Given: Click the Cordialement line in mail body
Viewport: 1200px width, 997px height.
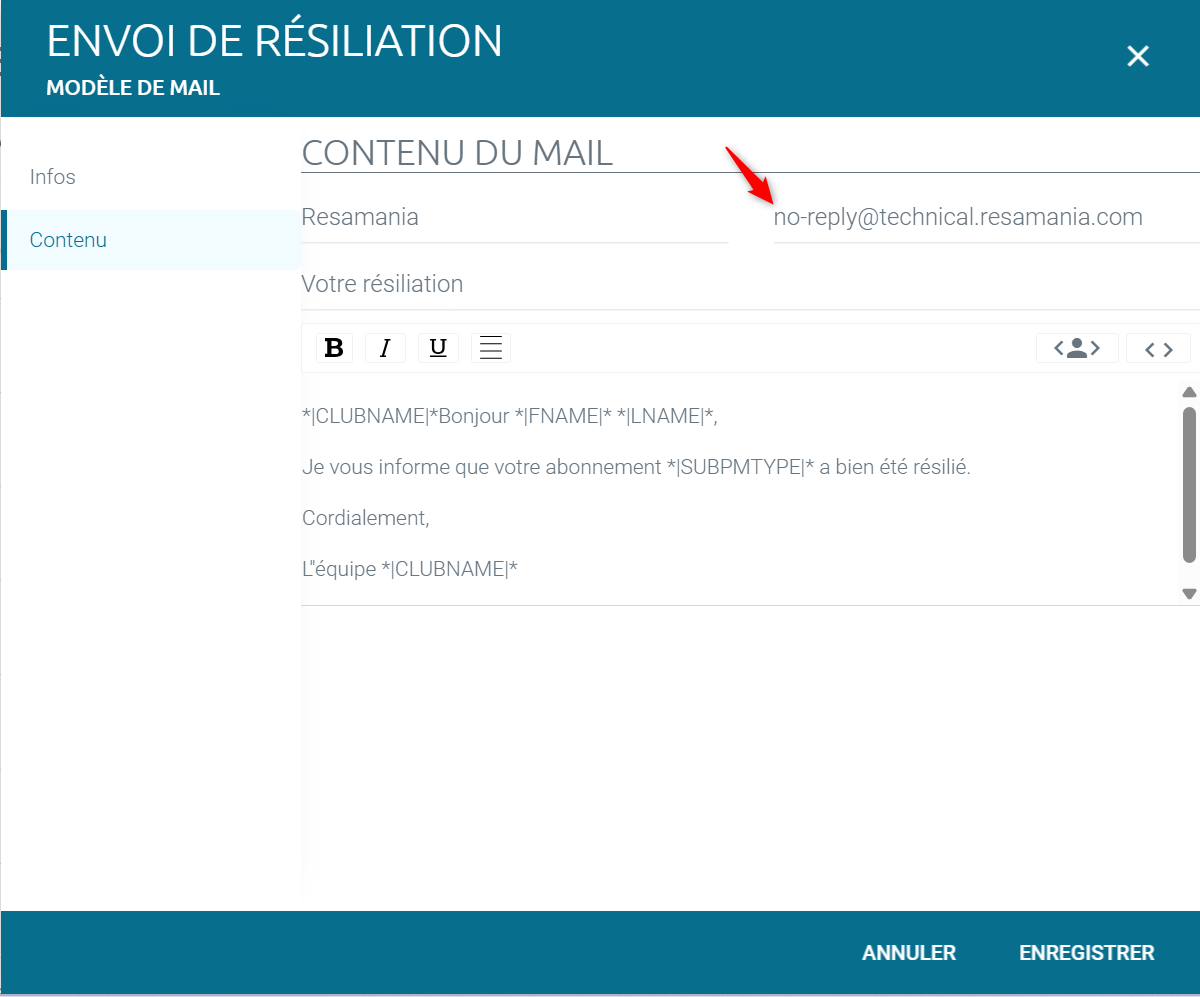Looking at the screenshot, I should pyautogui.click(x=366, y=518).
